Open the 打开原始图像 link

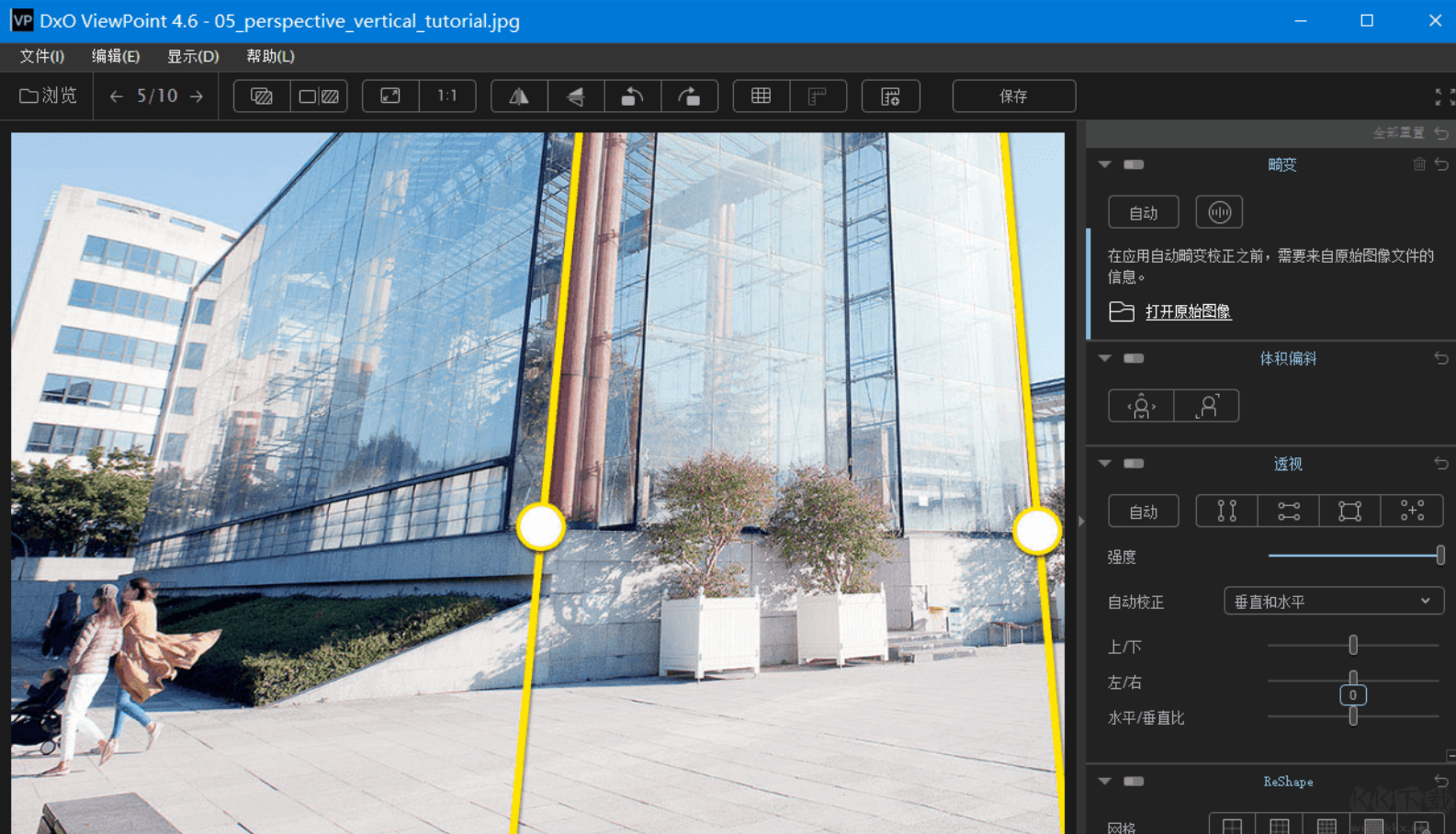pos(1188,311)
